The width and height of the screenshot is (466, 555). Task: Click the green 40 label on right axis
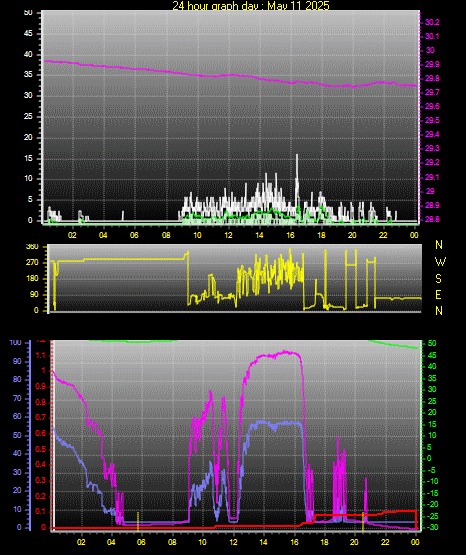coord(432,367)
